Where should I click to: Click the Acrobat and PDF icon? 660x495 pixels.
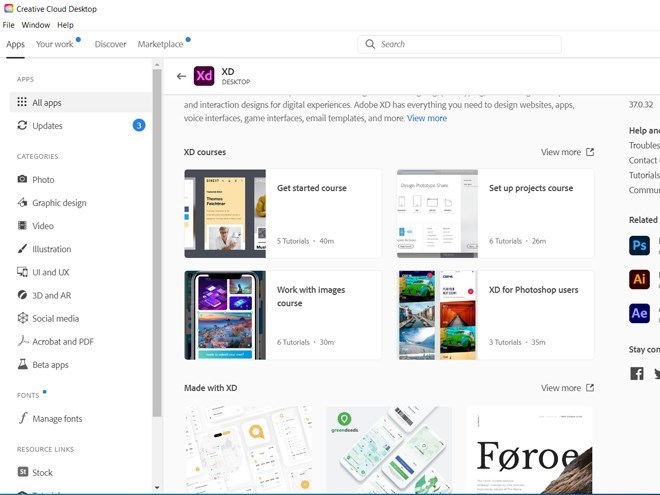point(23,341)
